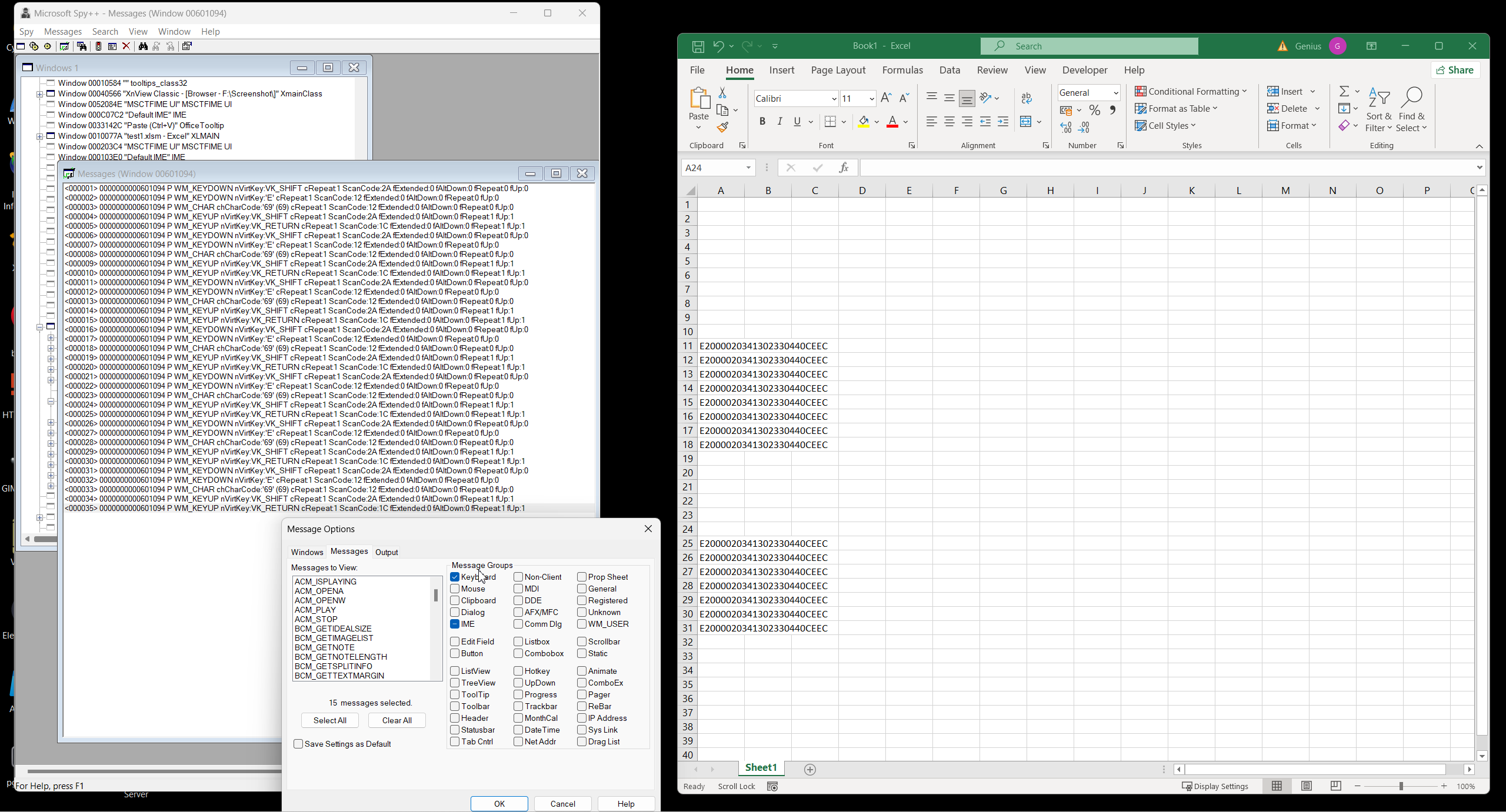This screenshot has height=812, width=1506.
Task: Click the traffic light Stop Logging icon
Action: point(98,46)
